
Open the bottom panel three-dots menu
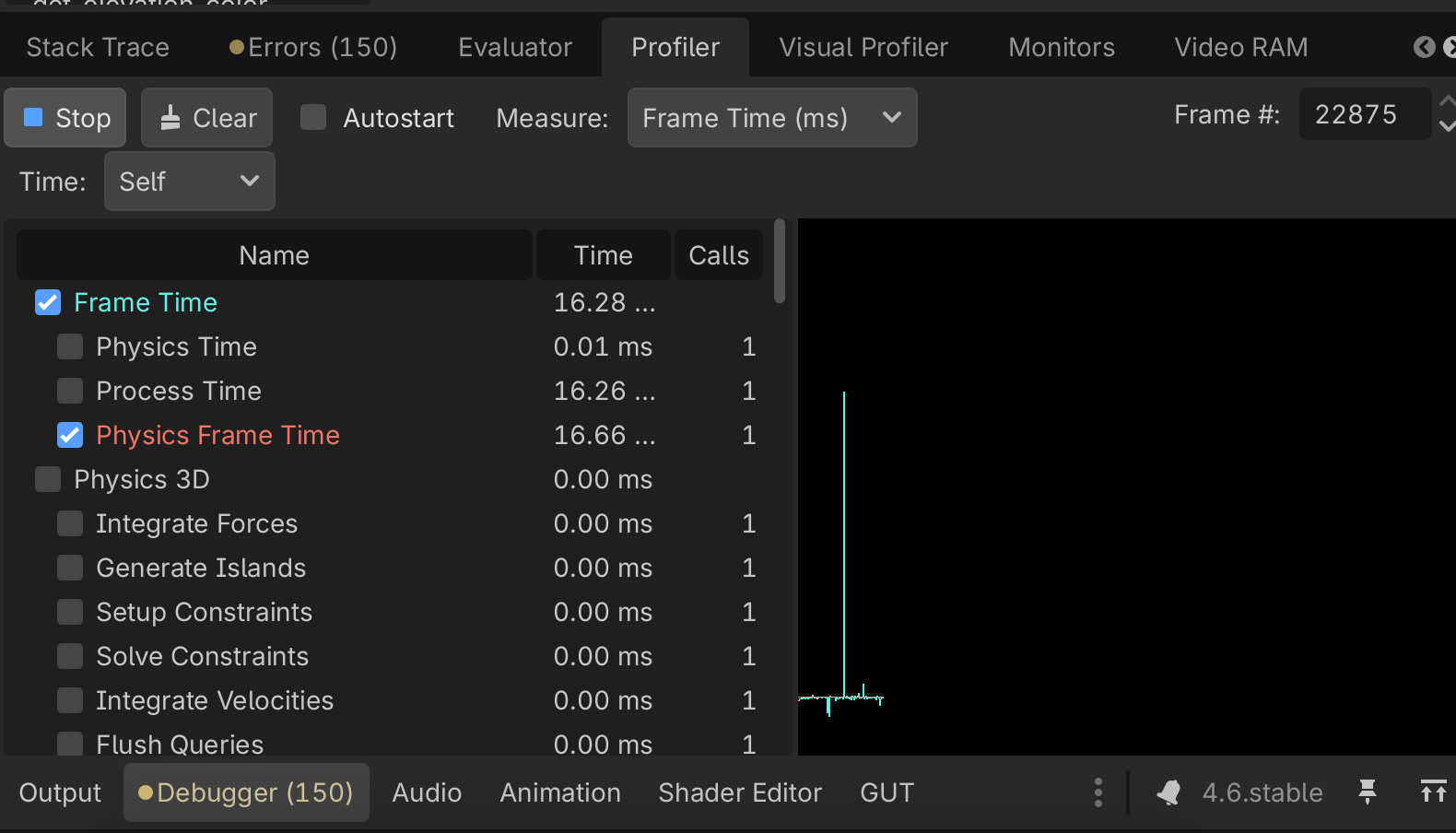(1098, 792)
